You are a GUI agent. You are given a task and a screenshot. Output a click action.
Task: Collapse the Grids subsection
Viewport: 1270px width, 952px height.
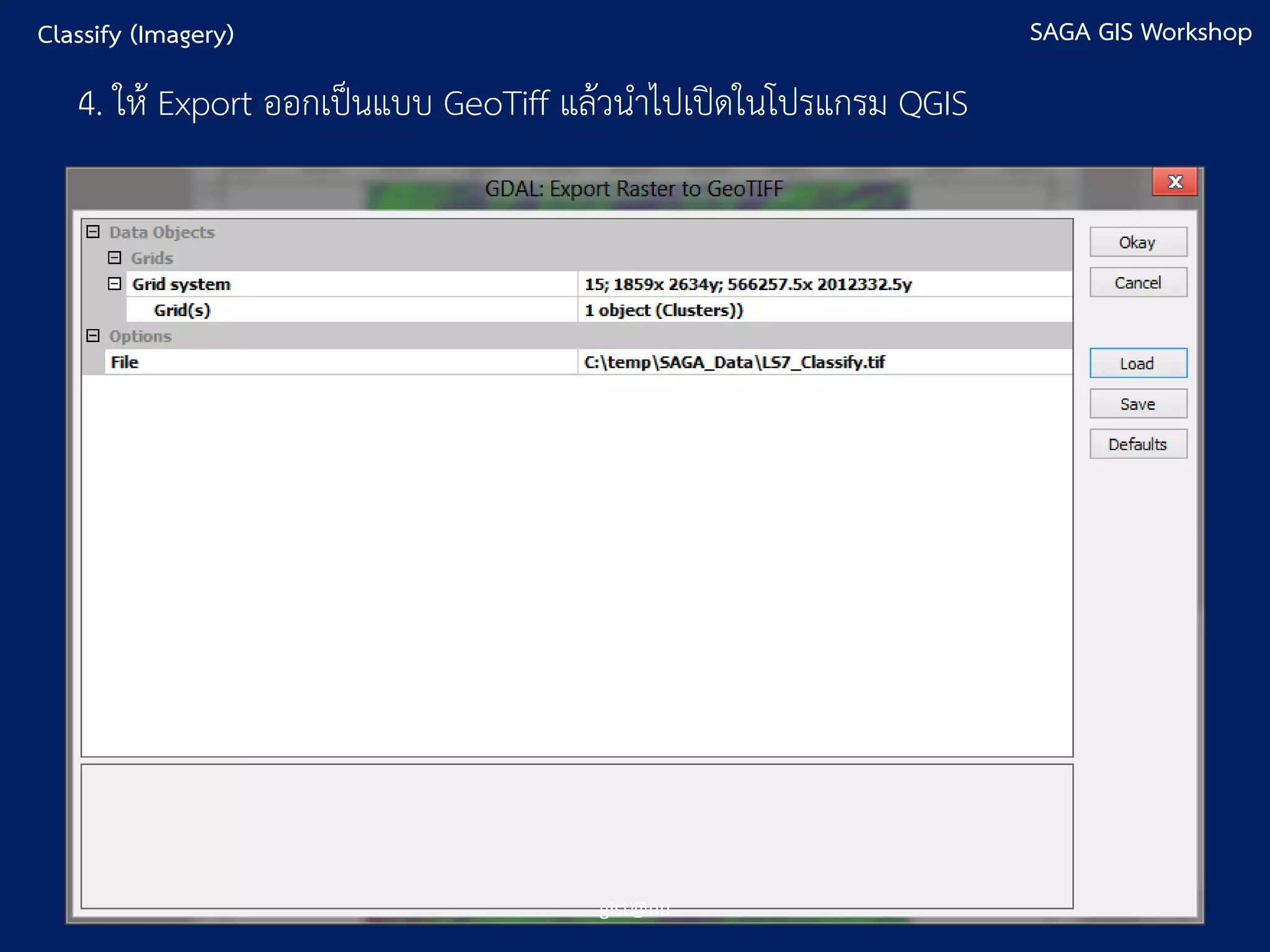click(x=115, y=258)
